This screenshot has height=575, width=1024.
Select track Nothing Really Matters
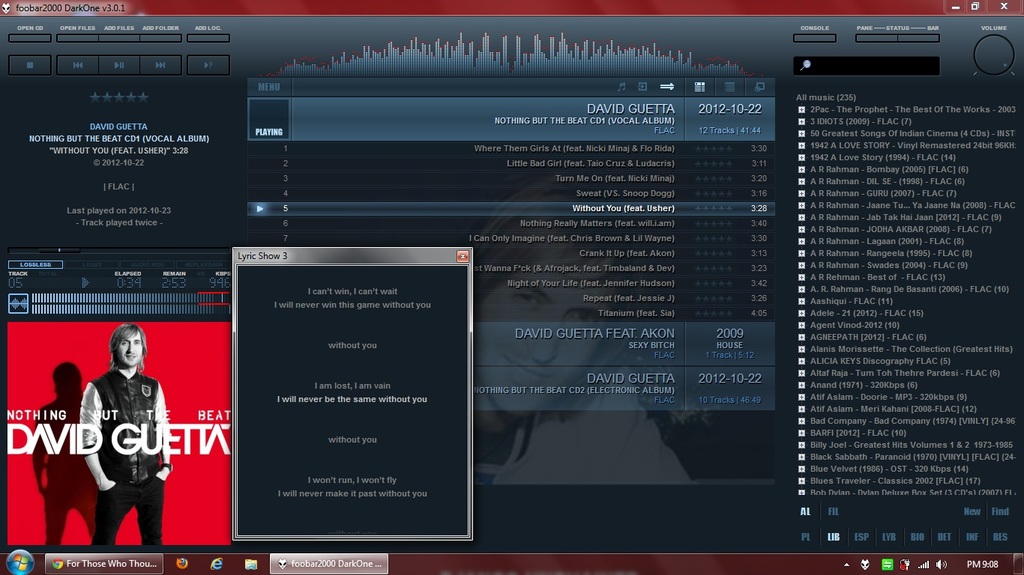(x=511, y=223)
